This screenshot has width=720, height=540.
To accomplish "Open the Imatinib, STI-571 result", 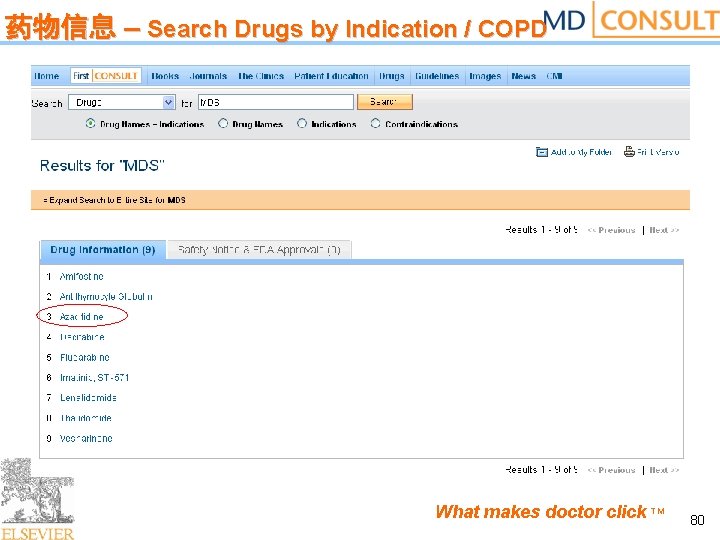I will [x=95, y=377].
